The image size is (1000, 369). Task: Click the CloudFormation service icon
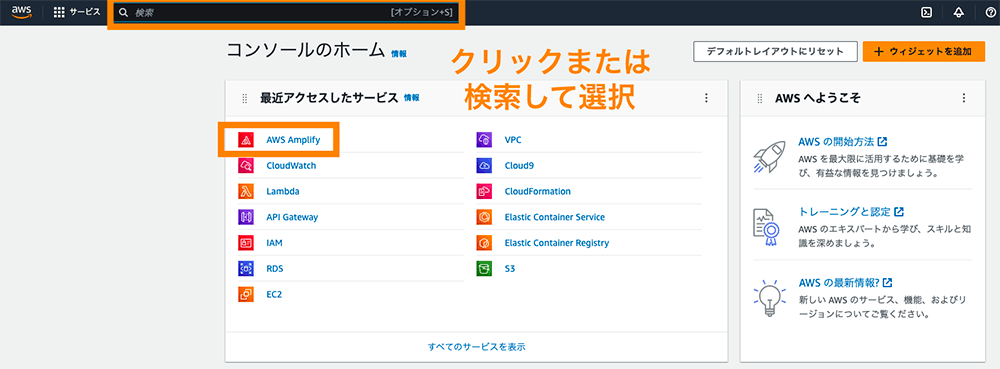click(x=484, y=191)
